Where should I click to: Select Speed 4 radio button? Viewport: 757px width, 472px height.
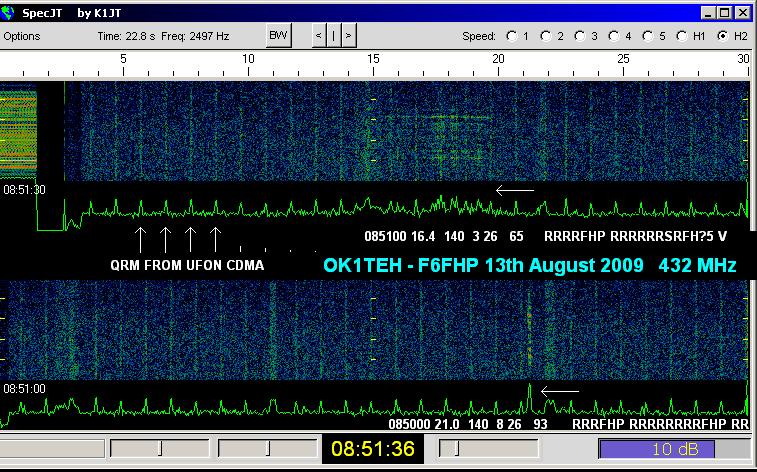pos(614,36)
